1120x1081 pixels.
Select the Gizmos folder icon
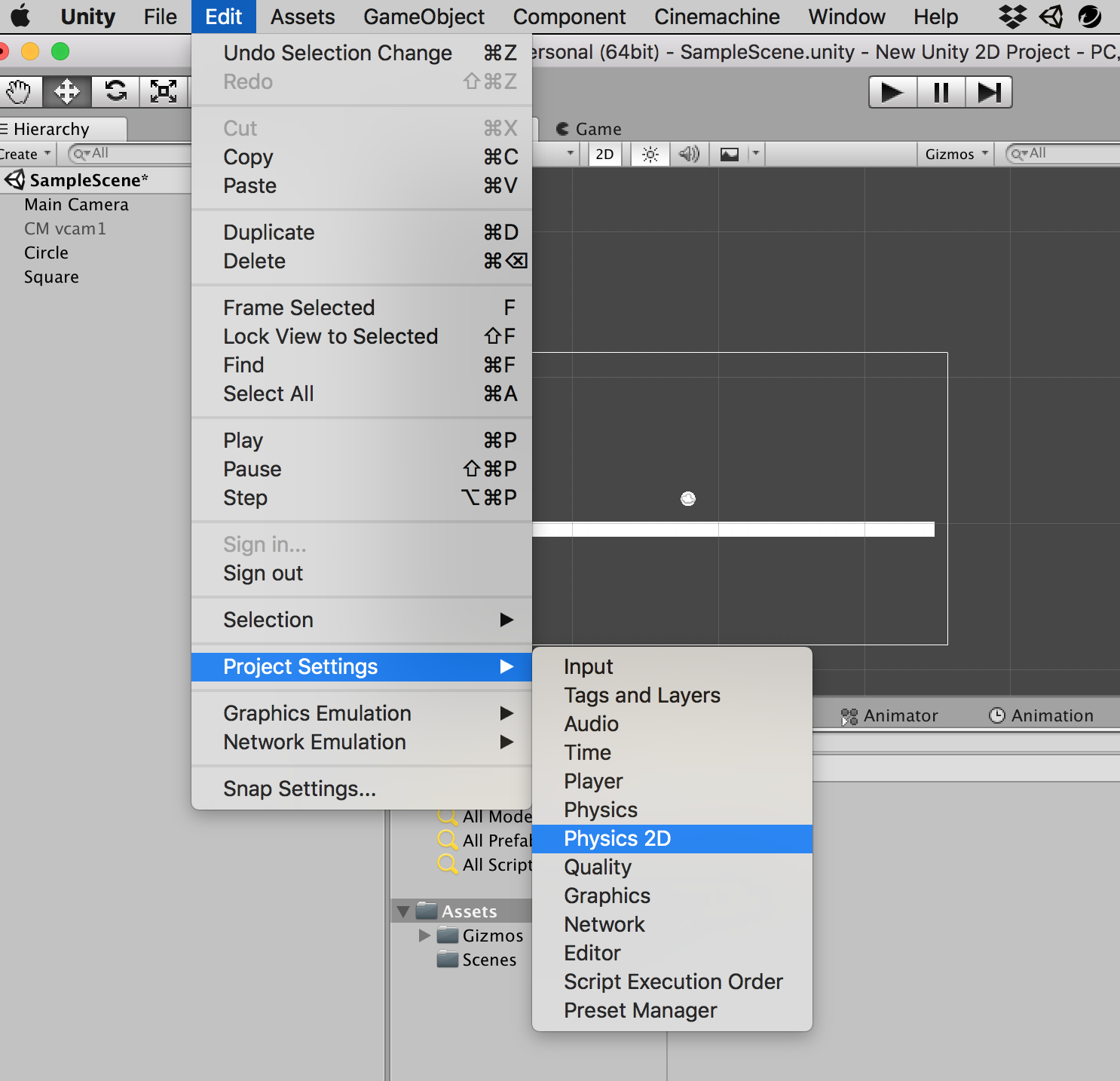tap(448, 936)
